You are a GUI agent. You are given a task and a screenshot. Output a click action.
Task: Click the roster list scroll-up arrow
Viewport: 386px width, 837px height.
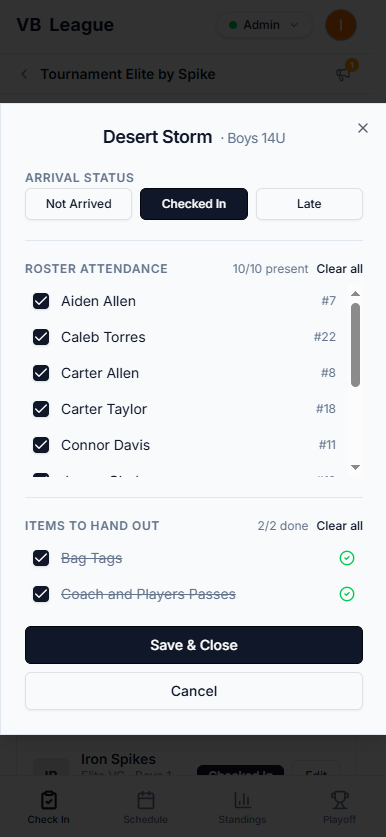tap(355, 294)
